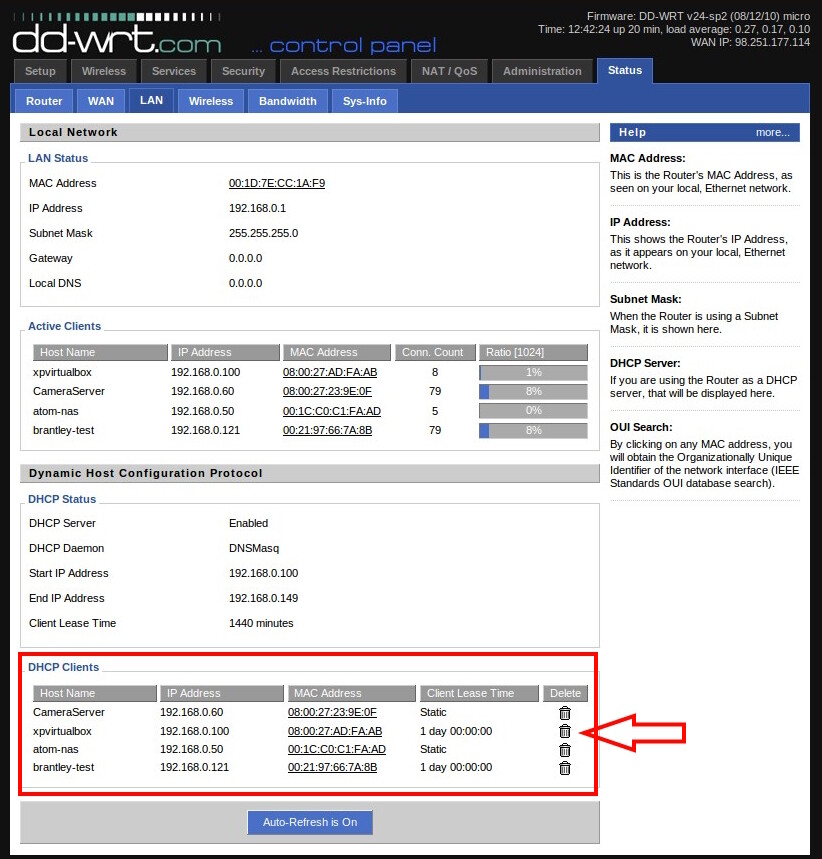Delete the CameraServer DHCP client entry
This screenshot has width=822, height=859.
click(x=564, y=713)
